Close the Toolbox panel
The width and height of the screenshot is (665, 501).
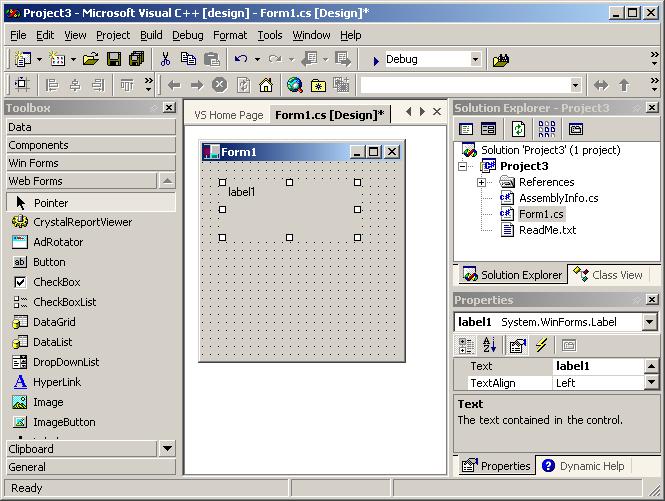(x=169, y=108)
